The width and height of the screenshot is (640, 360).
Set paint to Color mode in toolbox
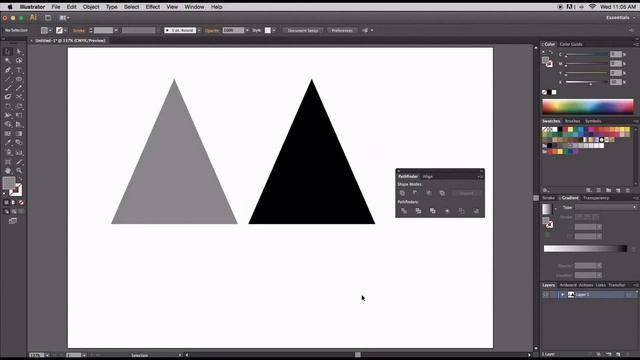point(6,202)
